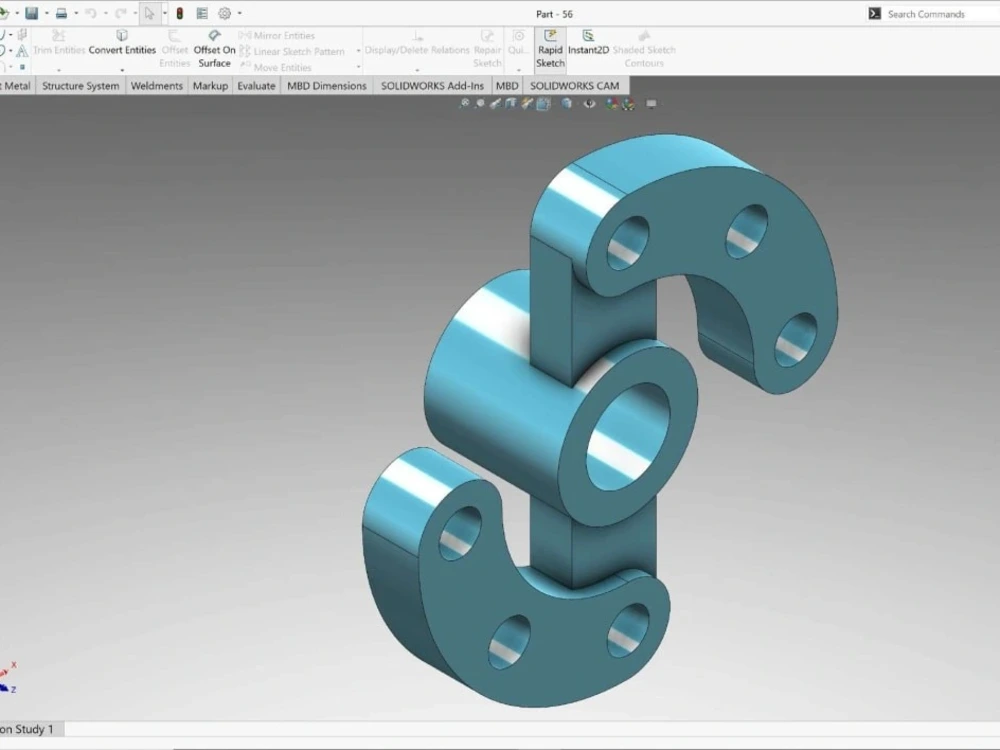Click the Edit Appearance color ball icon
The width and height of the screenshot is (1000, 750).
click(612, 103)
